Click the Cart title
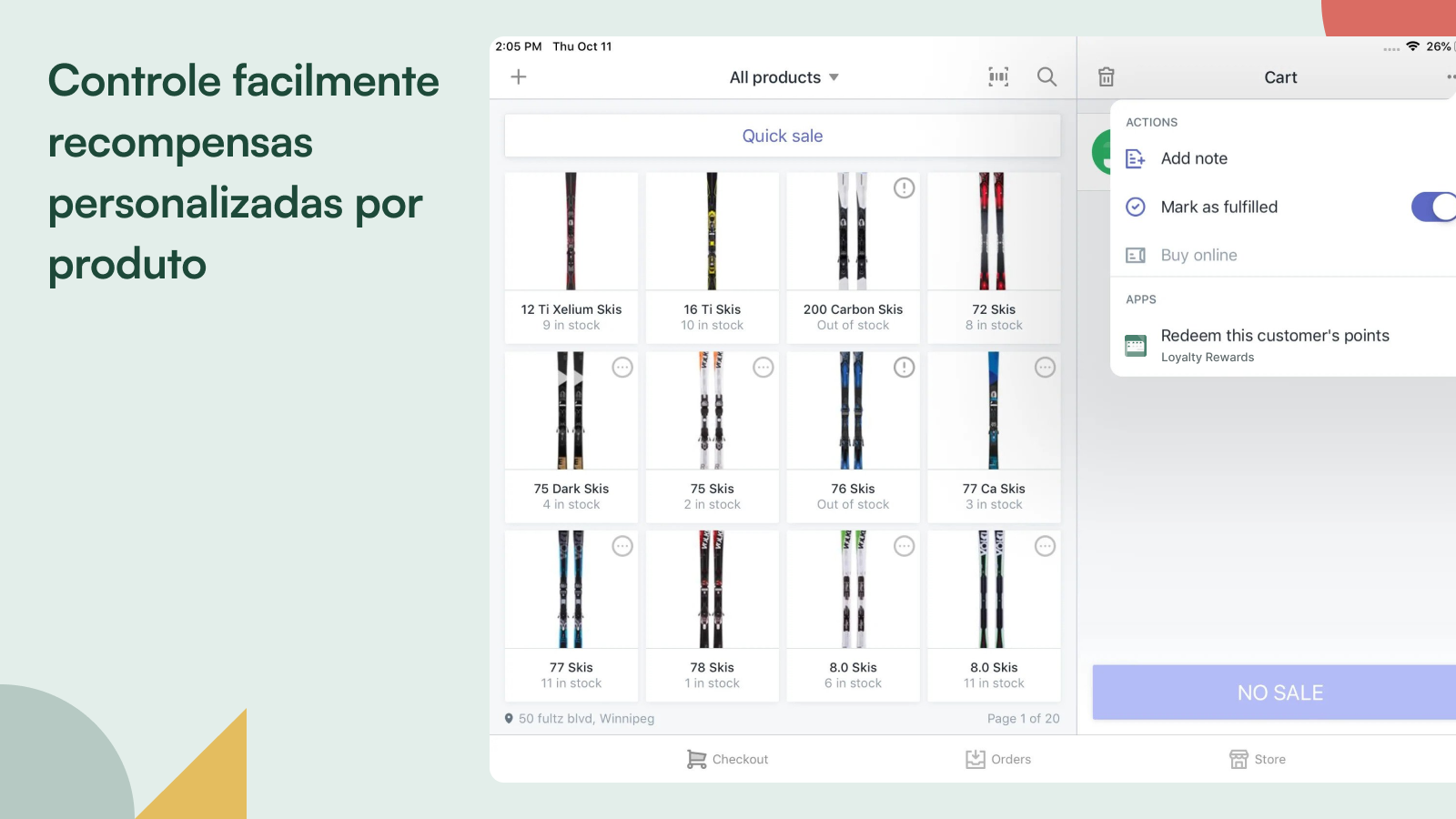This screenshot has width=1456, height=819. [x=1280, y=77]
